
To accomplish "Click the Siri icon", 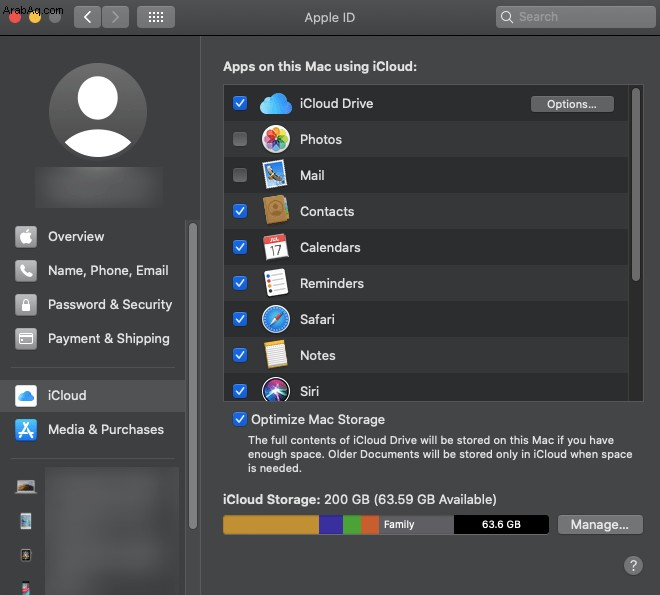I will [276, 390].
